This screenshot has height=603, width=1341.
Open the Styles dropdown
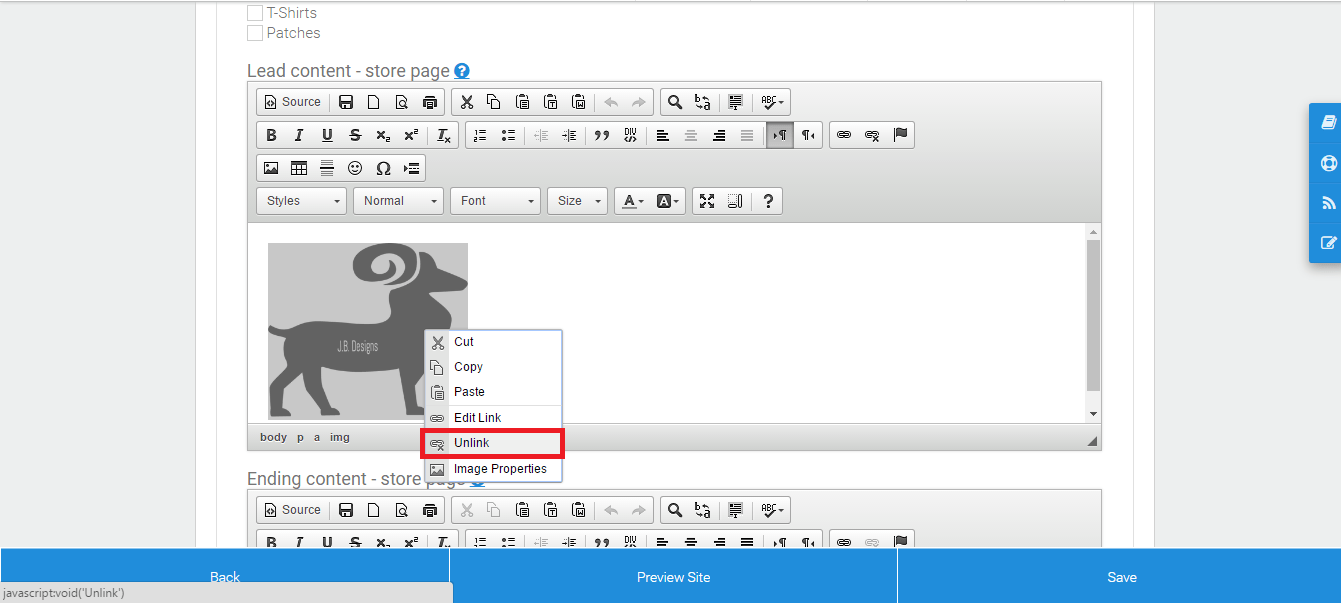pyautogui.click(x=300, y=200)
